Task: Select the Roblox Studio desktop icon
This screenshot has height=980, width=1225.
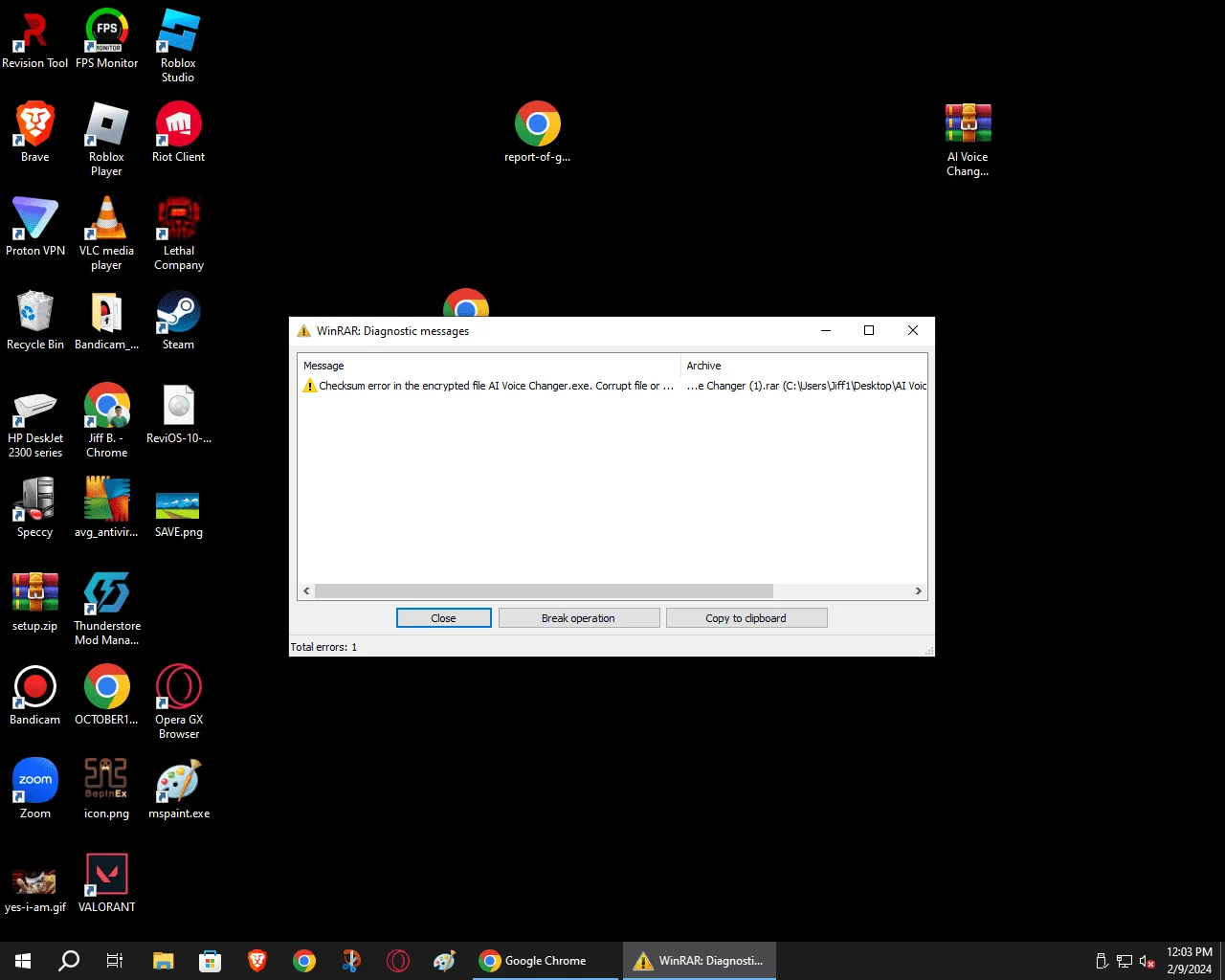Action: tap(178, 45)
